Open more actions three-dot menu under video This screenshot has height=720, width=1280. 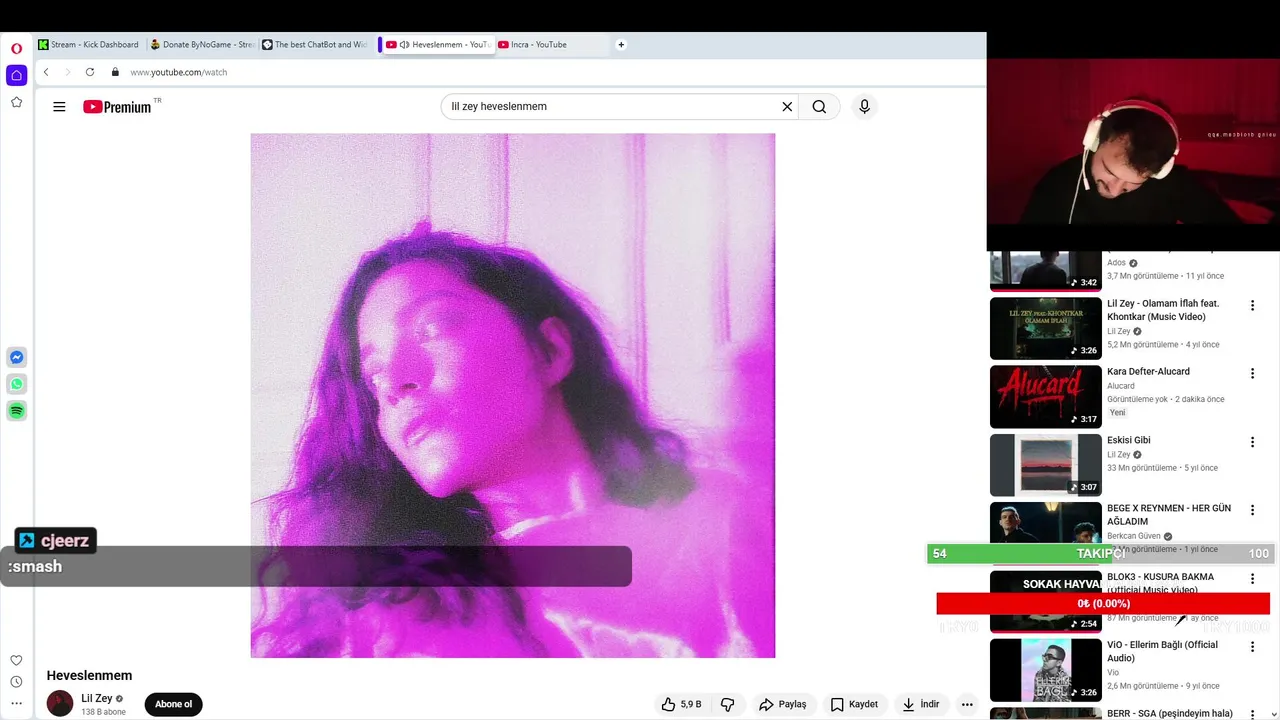[x=967, y=704]
